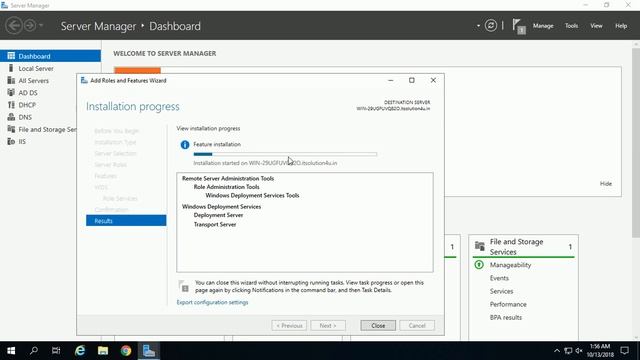Open the View menu

(596, 26)
